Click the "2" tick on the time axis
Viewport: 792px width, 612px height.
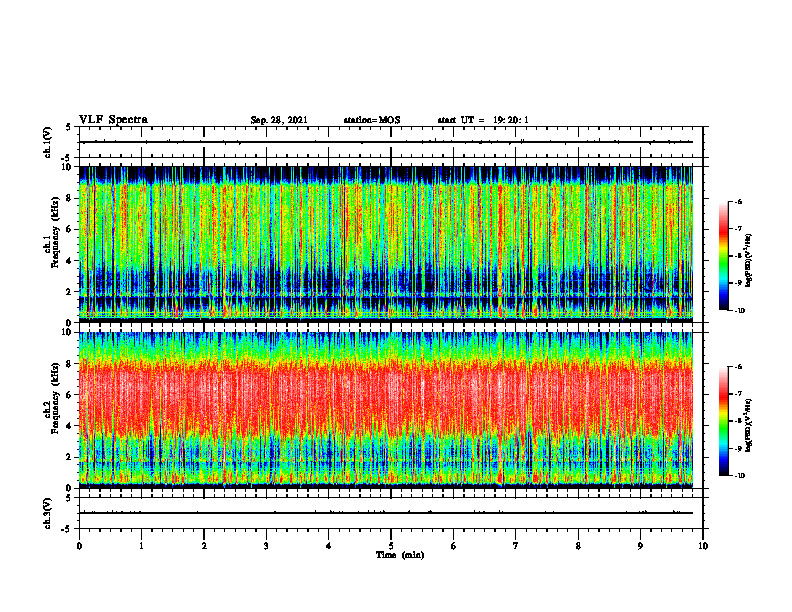tap(204, 546)
